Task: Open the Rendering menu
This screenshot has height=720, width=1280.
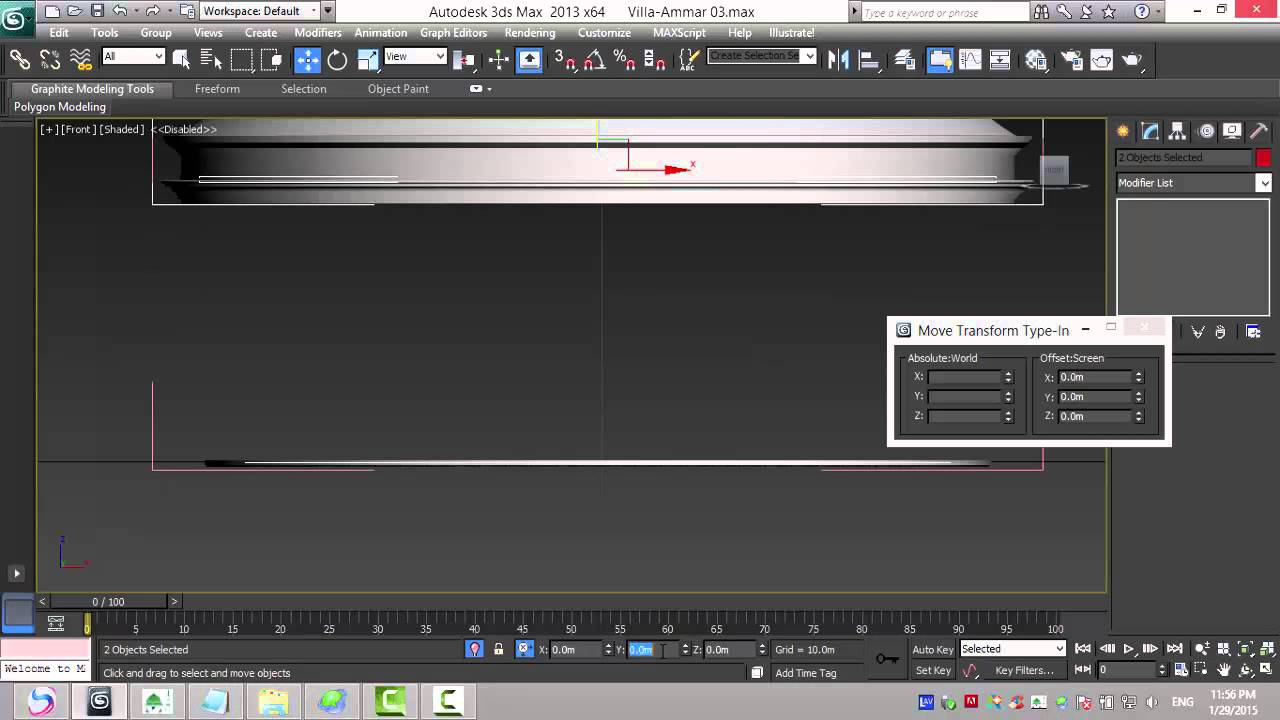Action: (x=530, y=32)
